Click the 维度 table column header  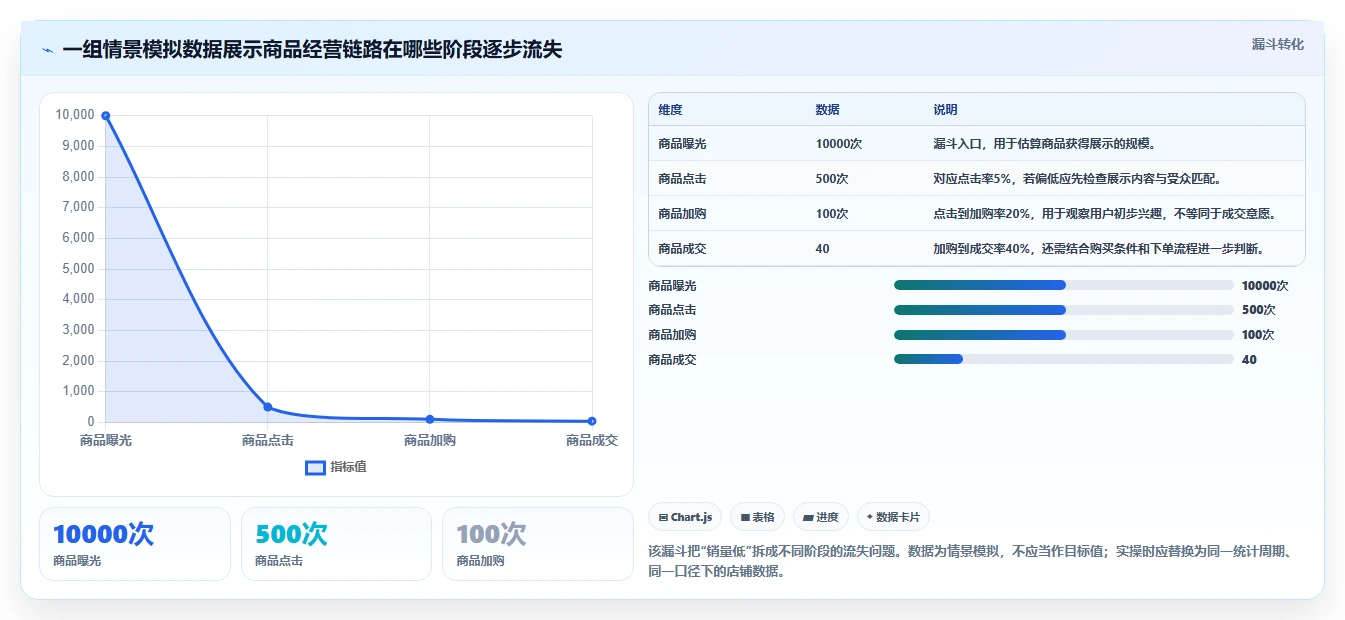pyautogui.click(x=670, y=110)
